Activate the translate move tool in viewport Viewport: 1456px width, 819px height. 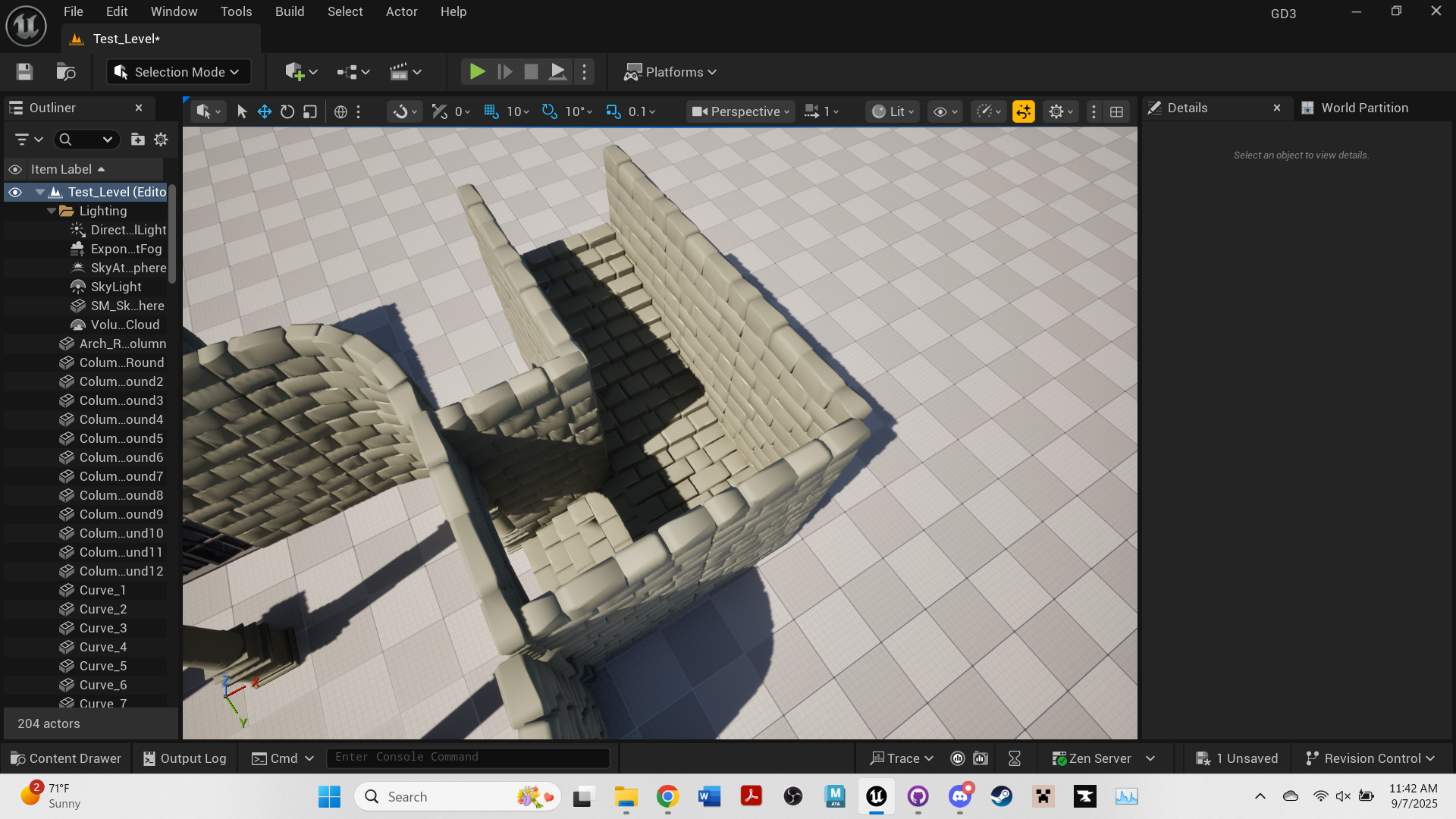(x=264, y=111)
